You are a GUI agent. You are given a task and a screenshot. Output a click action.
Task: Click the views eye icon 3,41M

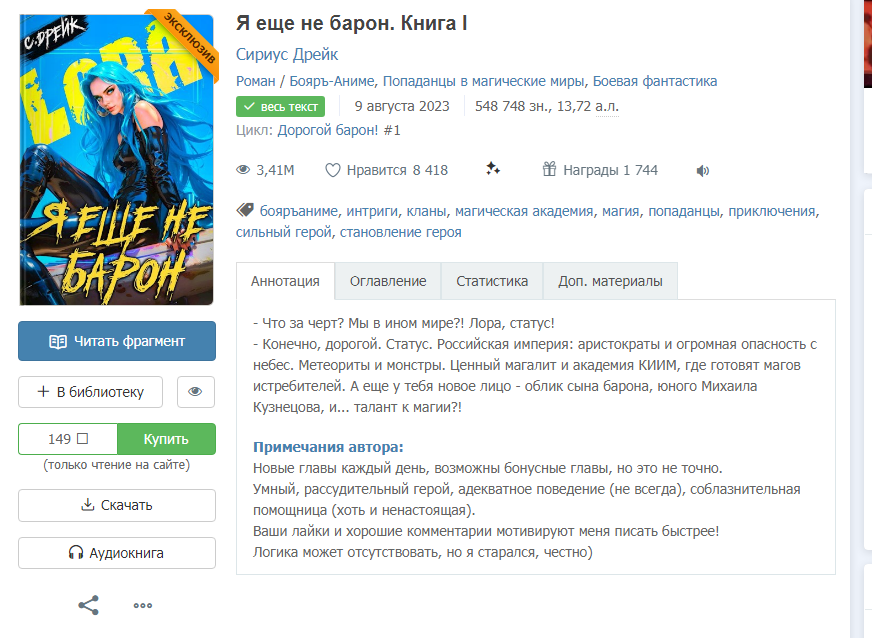coord(243,170)
